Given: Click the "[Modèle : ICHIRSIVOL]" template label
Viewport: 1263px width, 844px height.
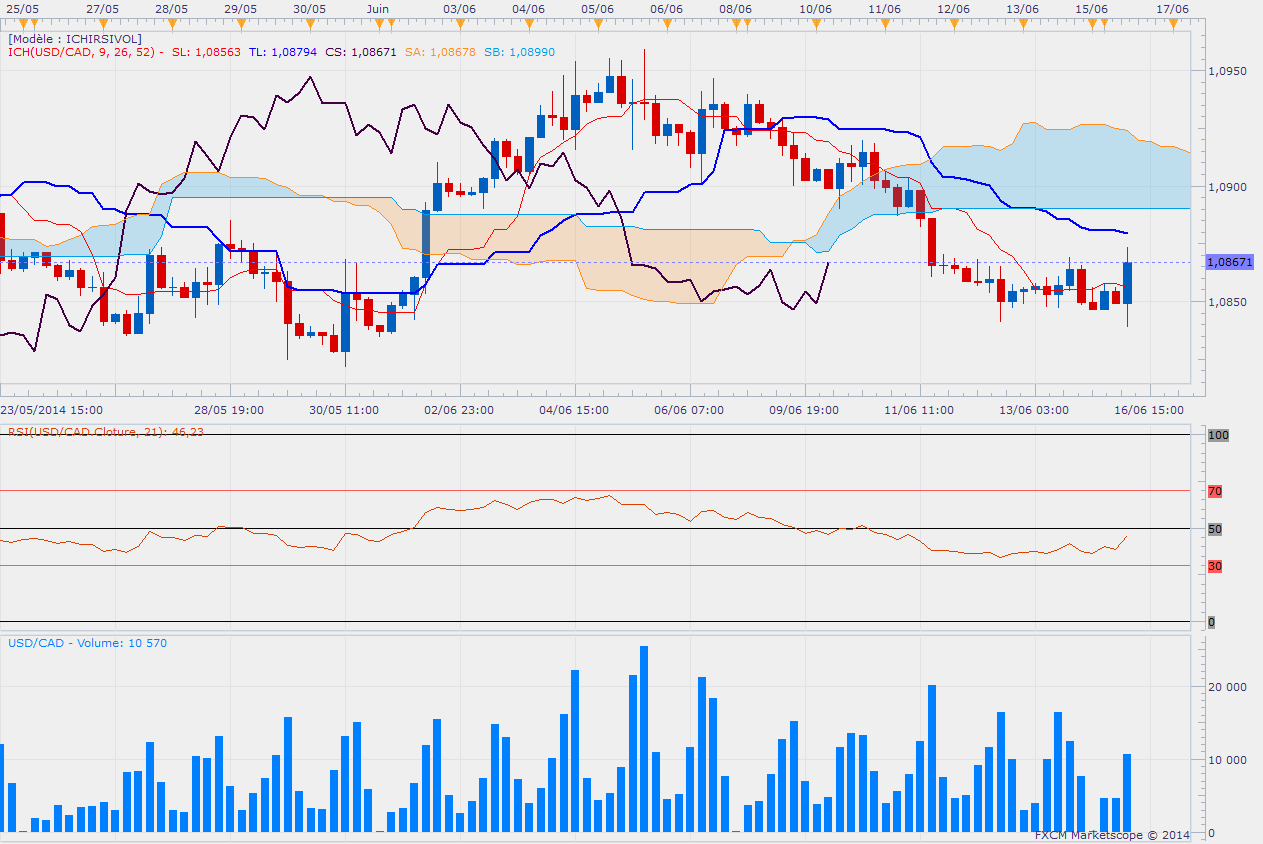Looking at the screenshot, I should [75, 39].
